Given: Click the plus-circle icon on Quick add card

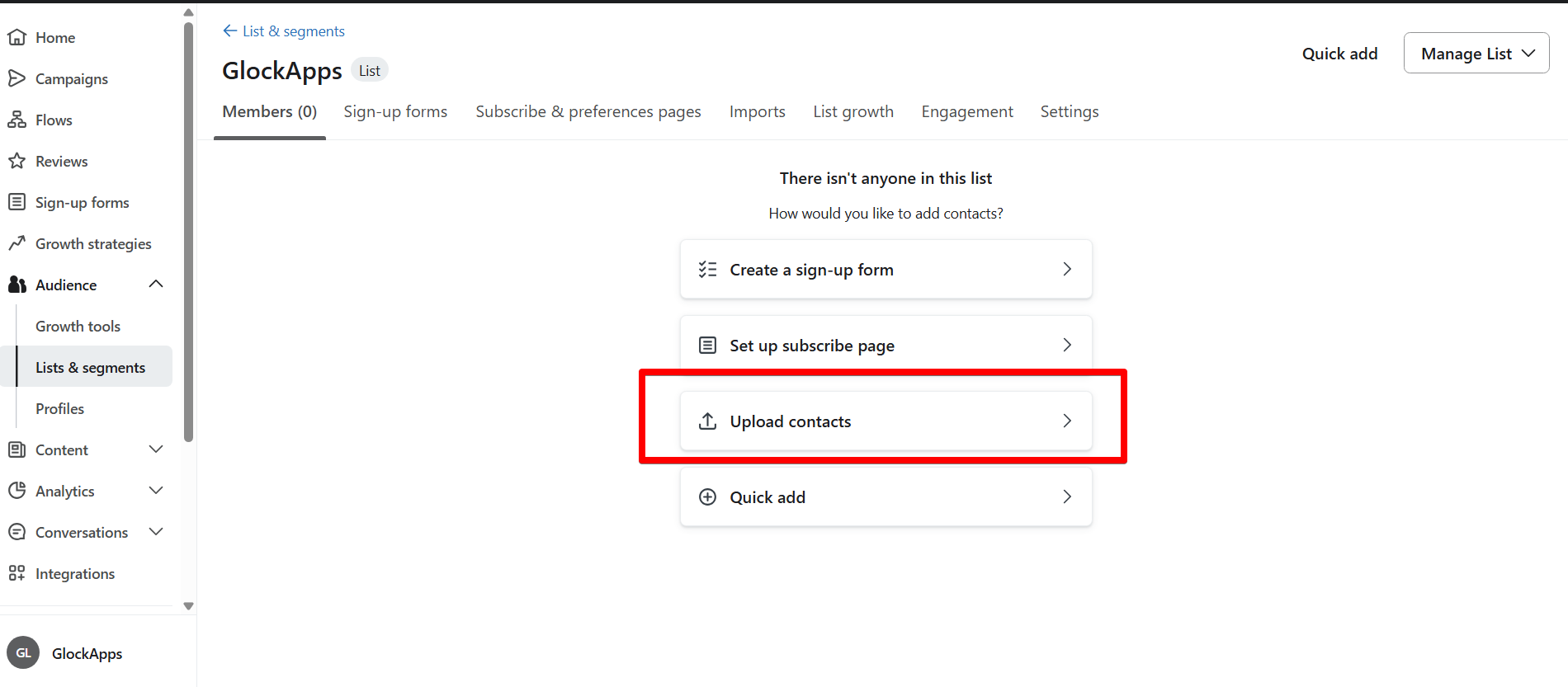Looking at the screenshot, I should pyautogui.click(x=707, y=497).
